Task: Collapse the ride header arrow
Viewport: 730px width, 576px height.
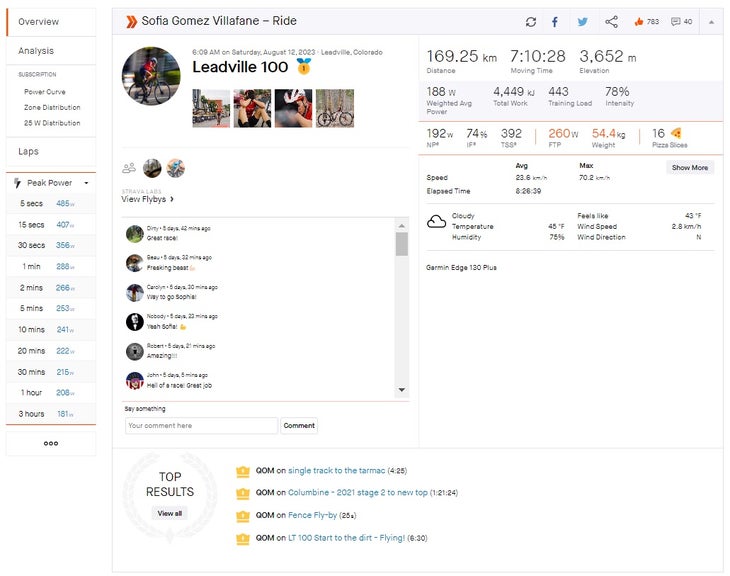Action: (711, 22)
